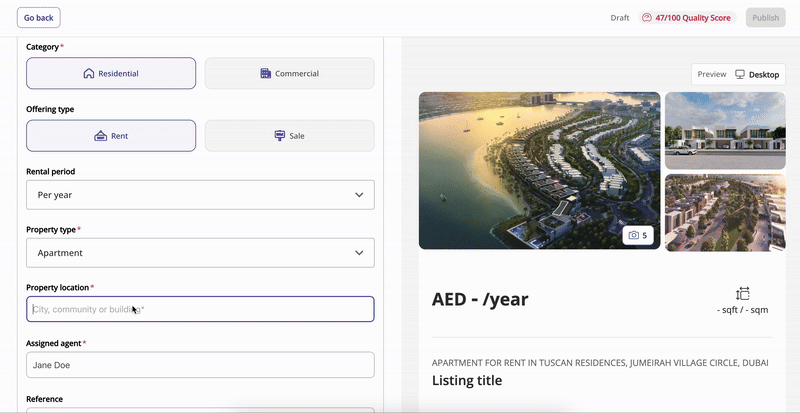Open the 47/100 Quality Score badge

click(x=687, y=18)
